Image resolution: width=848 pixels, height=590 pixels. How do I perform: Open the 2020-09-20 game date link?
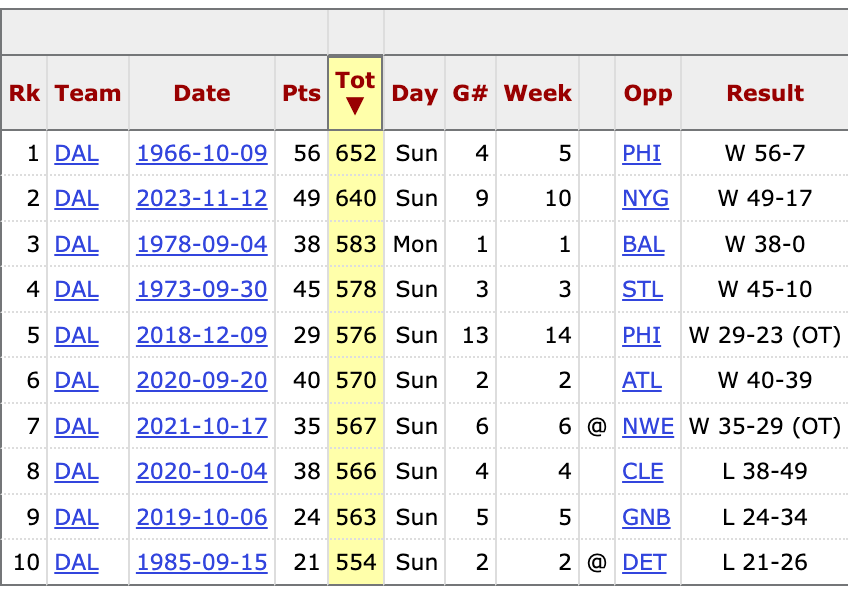pyautogui.click(x=202, y=380)
